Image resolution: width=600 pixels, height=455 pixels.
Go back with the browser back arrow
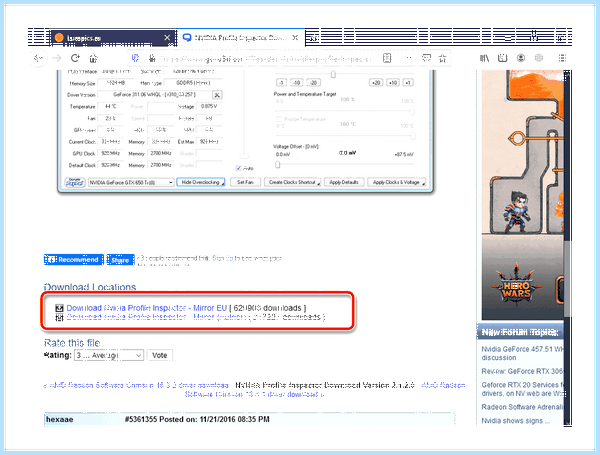[38, 58]
